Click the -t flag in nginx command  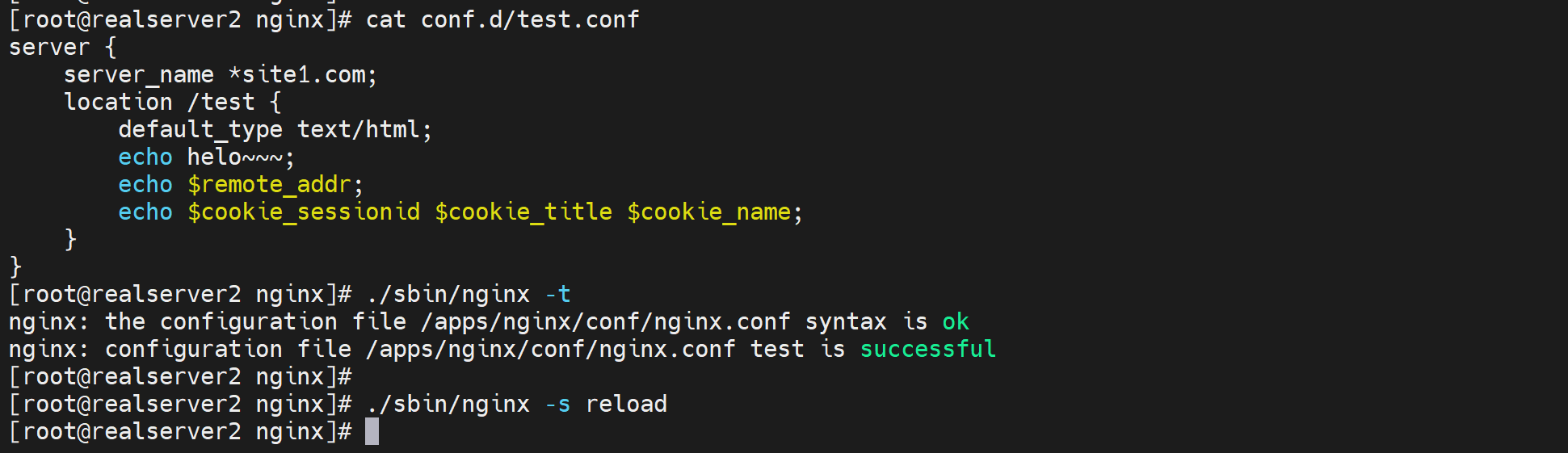pos(557,294)
